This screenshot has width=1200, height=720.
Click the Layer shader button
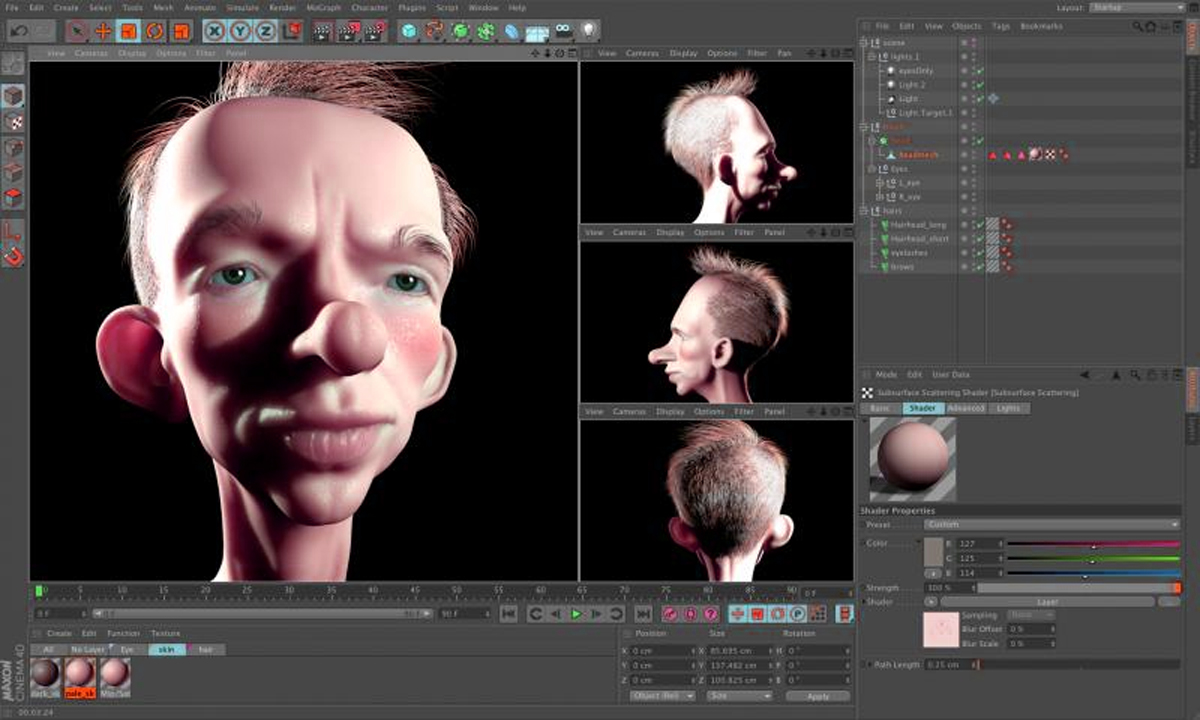click(x=1047, y=602)
